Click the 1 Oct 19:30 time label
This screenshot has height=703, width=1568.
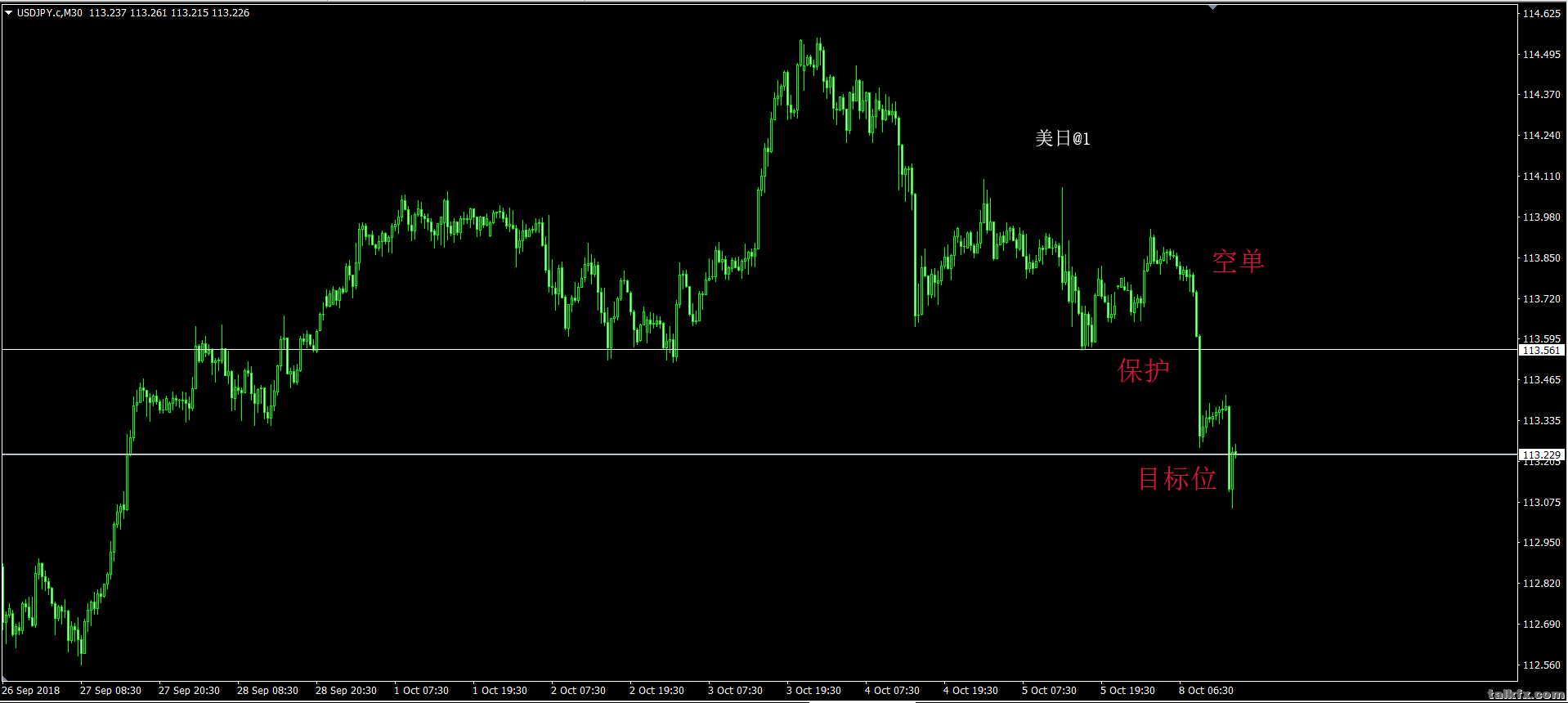(500, 691)
